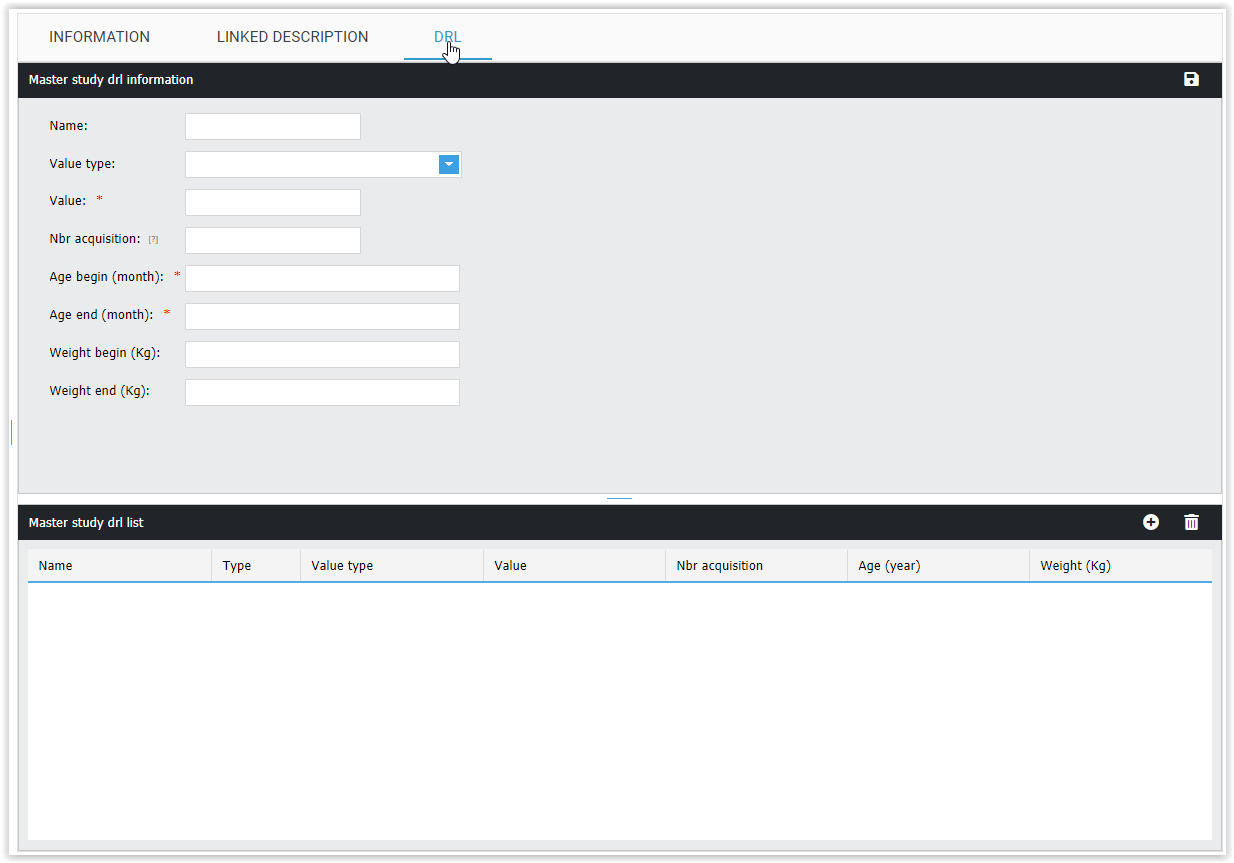This screenshot has height=863, width=1234.
Task: Open the Value type dropdown arrow
Action: point(449,165)
